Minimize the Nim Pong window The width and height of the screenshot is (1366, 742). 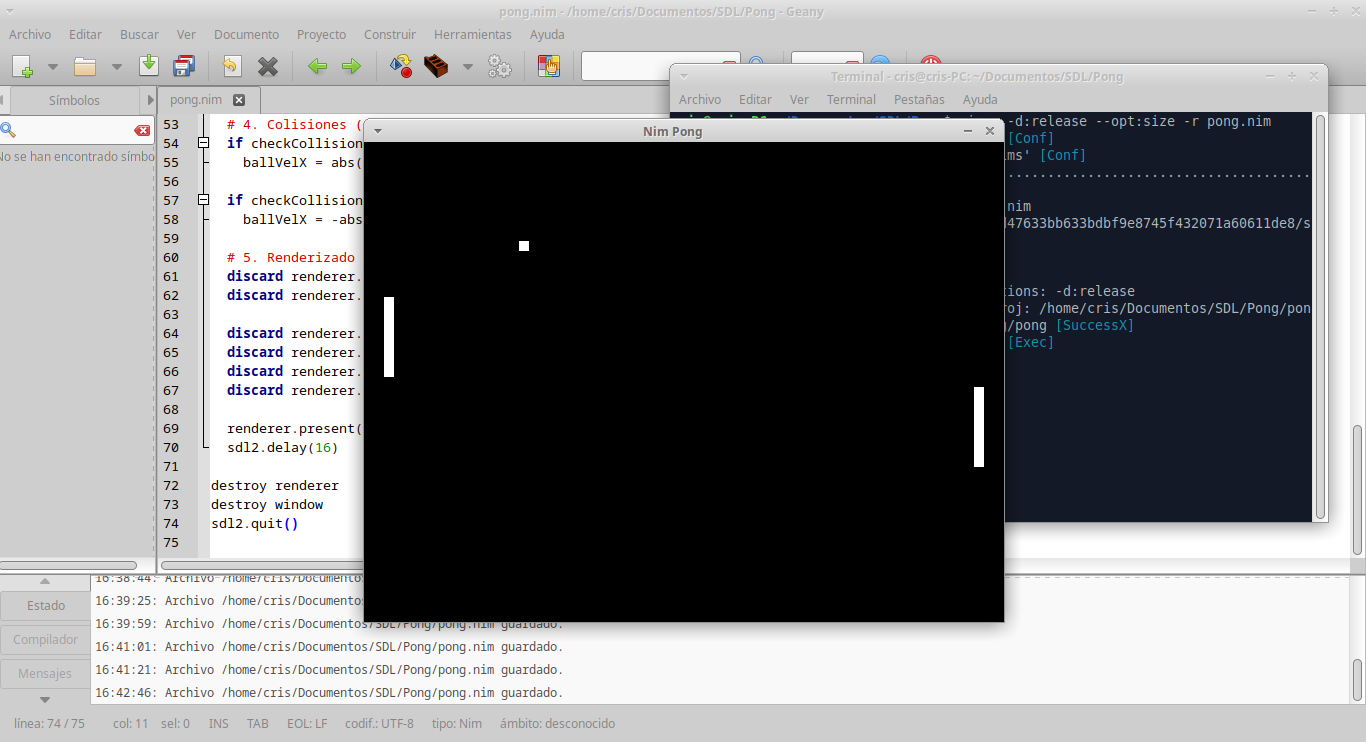[968, 131]
